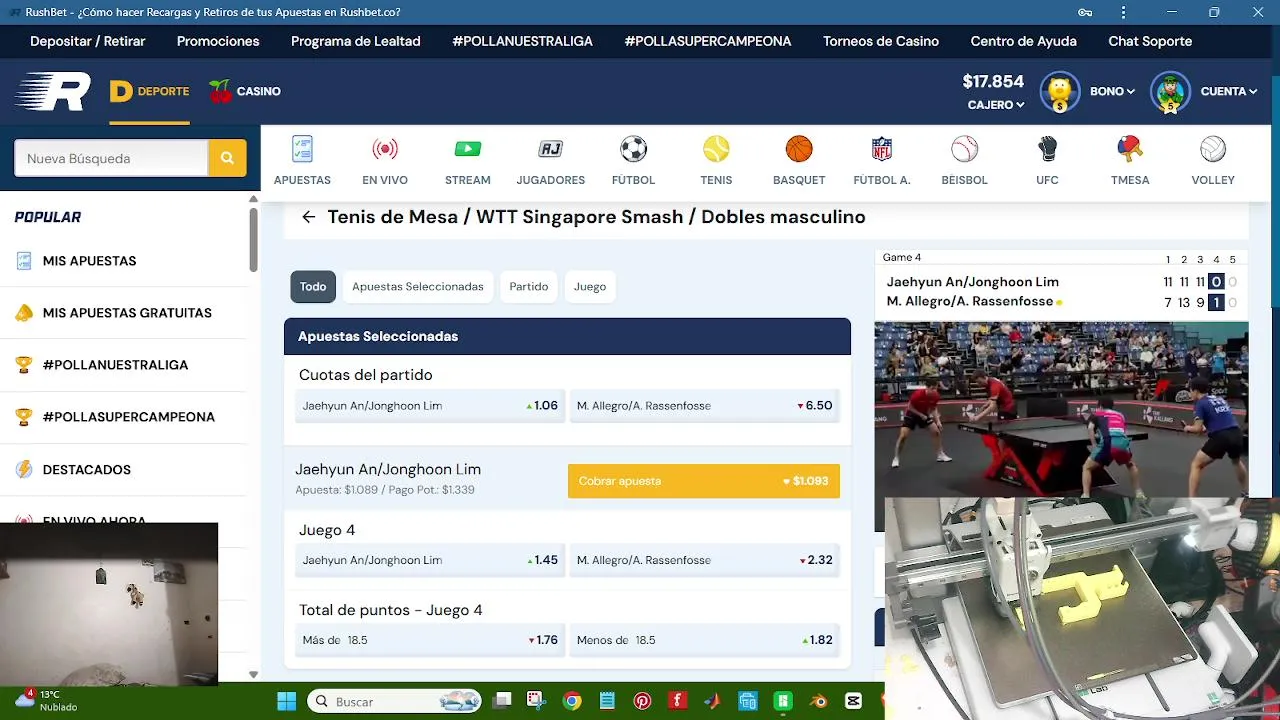Bet on Jaehyun An/Jonghoon Lim match odds 1.06
This screenshot has width=1280, height=720.
click(x=429, y=406)
